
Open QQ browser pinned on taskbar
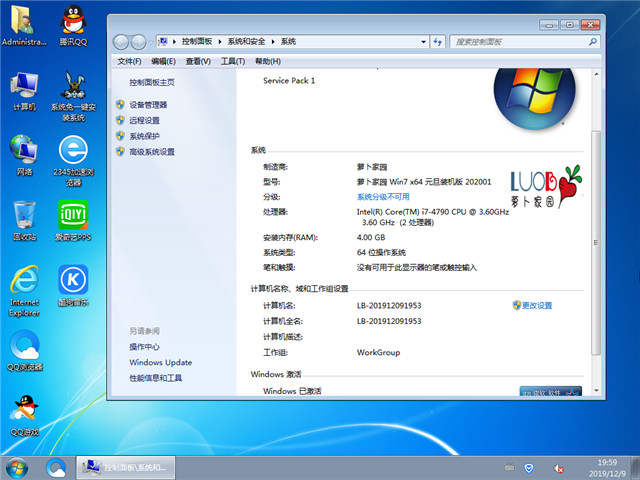56,468
